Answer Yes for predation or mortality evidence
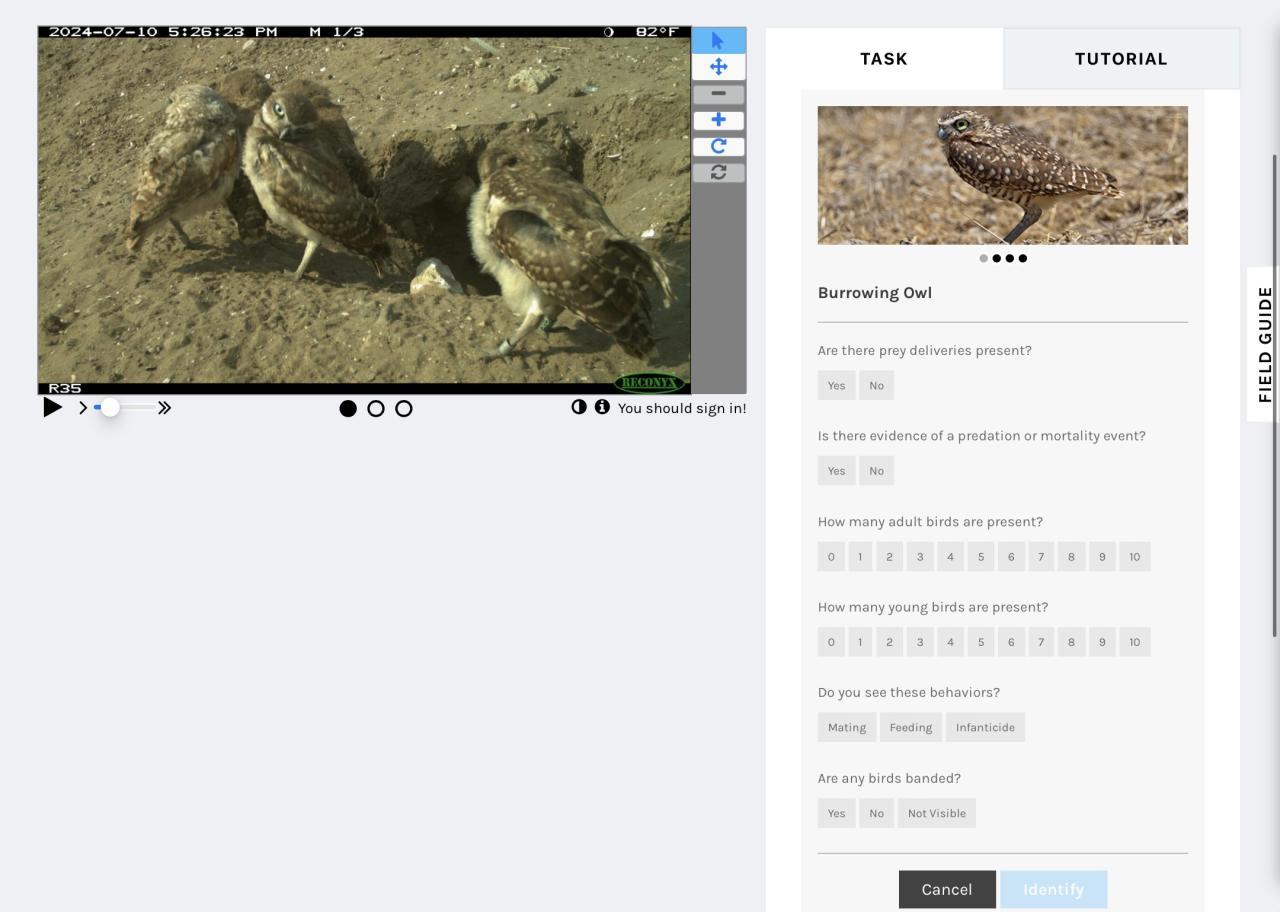Image resolution: width=1280 pixels, height=912 pixels. click(836, 471)
